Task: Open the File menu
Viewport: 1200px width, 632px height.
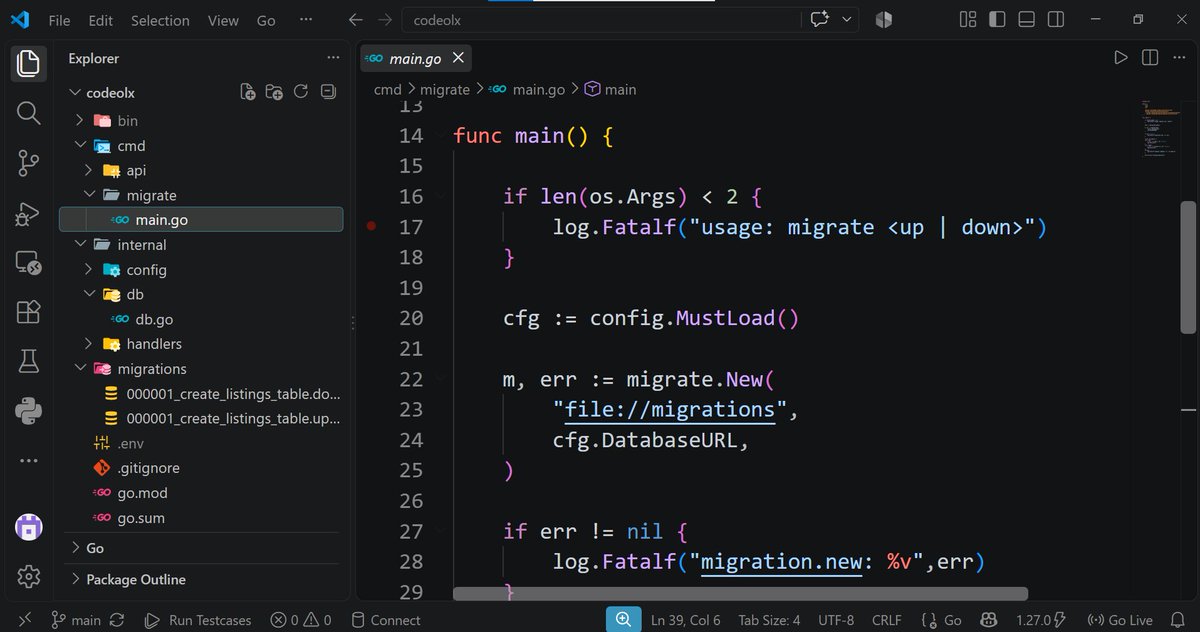Action: [x=59, y=20]
